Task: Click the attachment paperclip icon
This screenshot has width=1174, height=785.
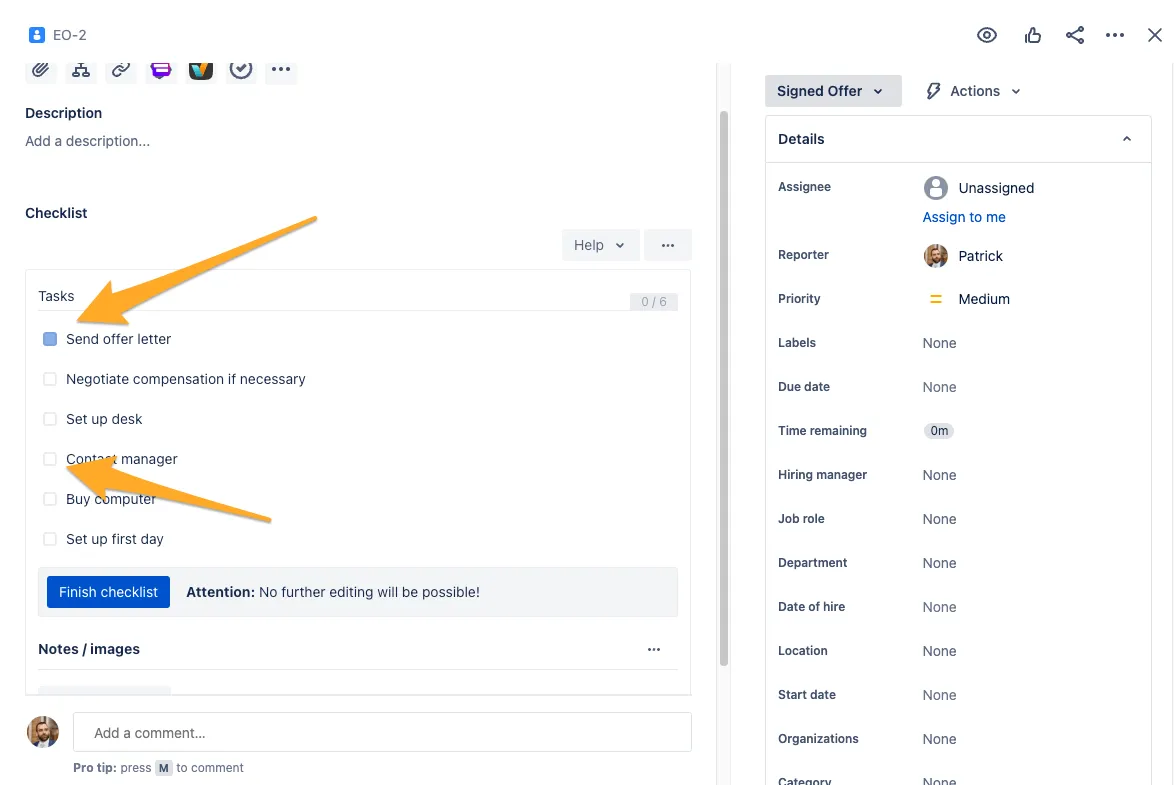Action: [x=41, y=69]
